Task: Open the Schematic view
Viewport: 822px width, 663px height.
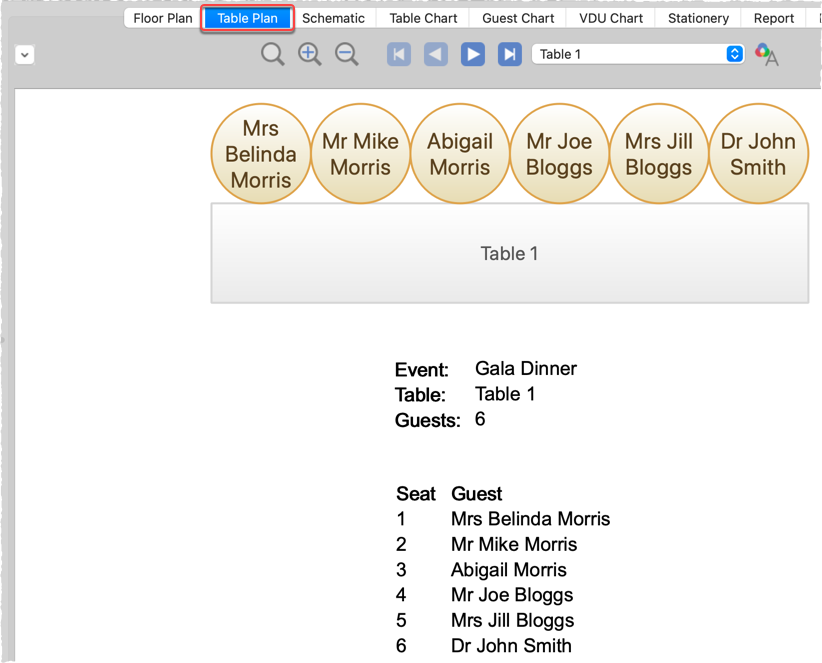Action: pyautogui.click(x=334, y=17)
